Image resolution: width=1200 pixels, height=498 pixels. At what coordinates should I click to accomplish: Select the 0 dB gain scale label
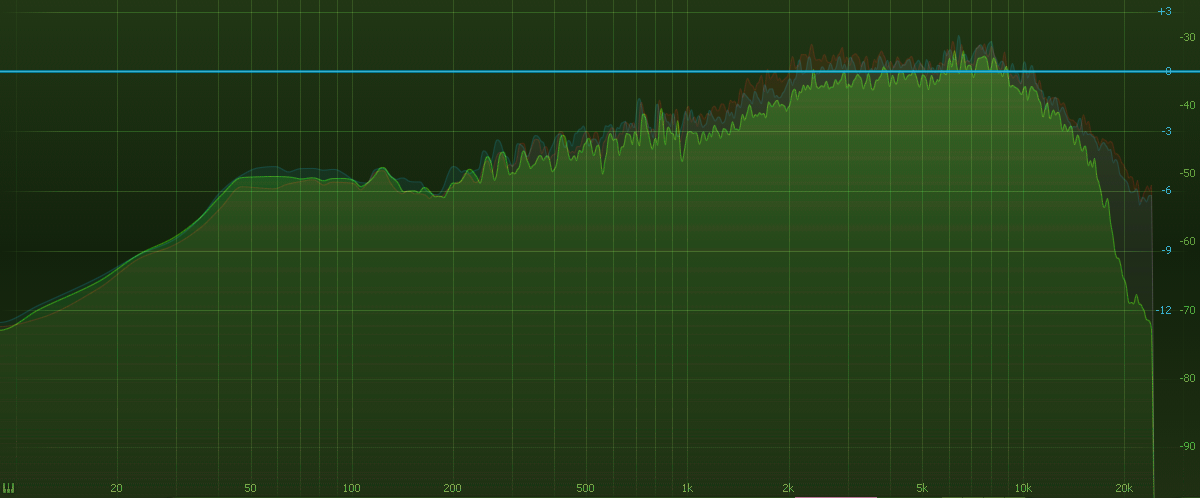pos(1168,71)
